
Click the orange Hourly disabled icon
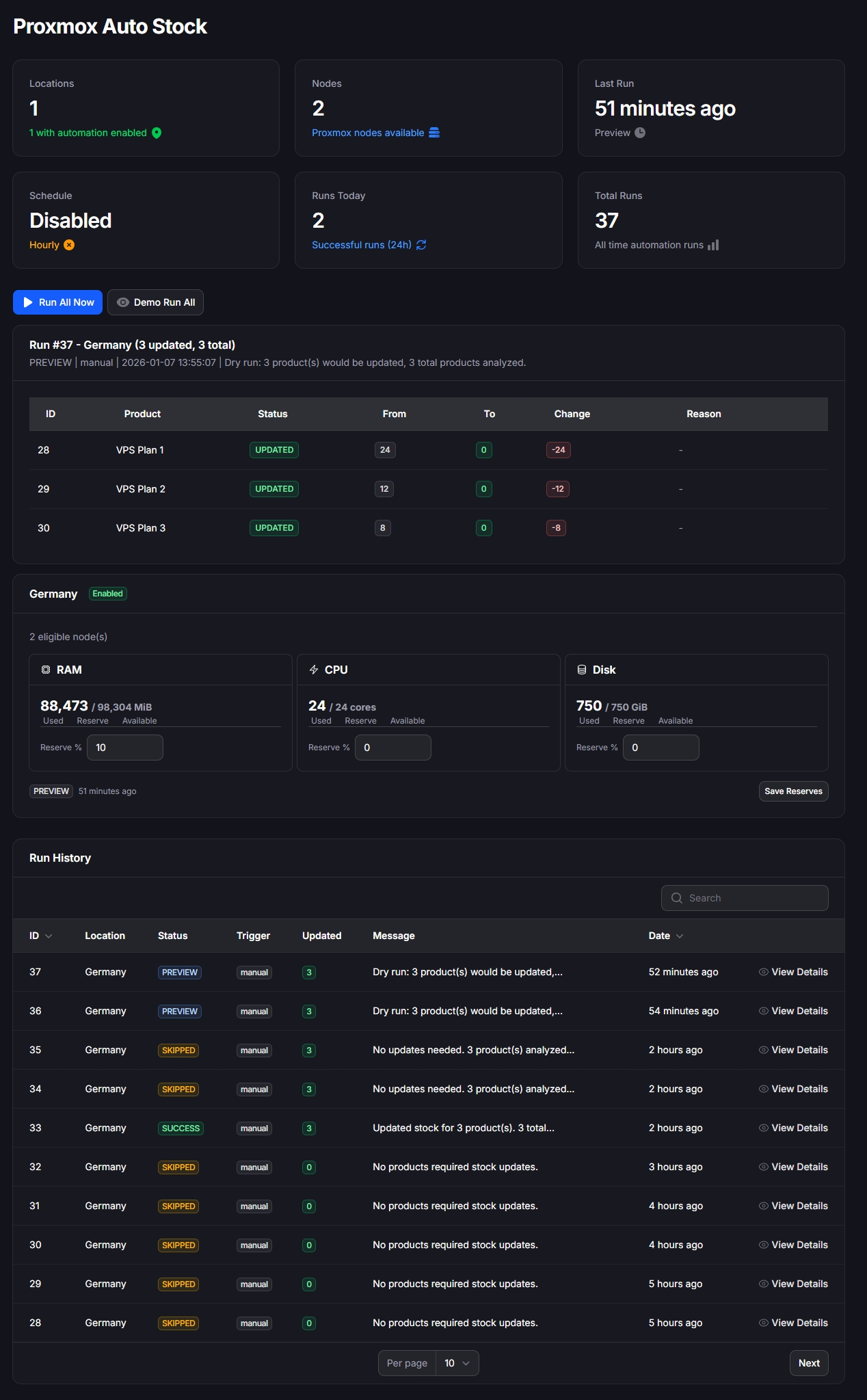pyautogui.click(x=69, y=245)
